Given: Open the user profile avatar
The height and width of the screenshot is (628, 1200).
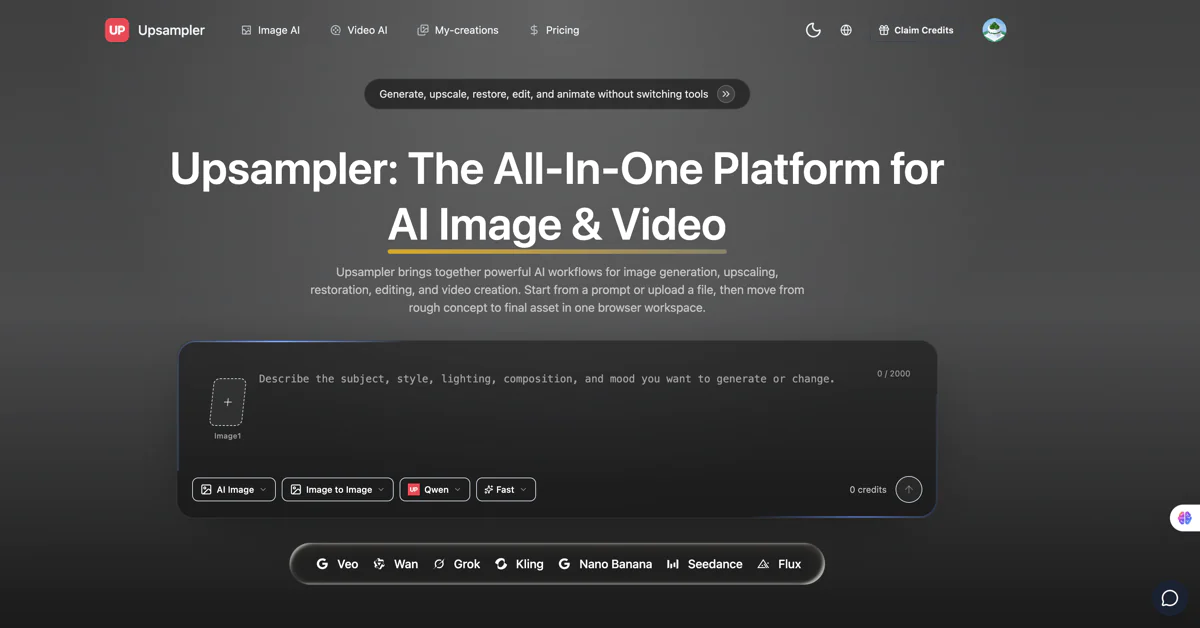Looking at the screenshot, I should click(x=994, y=30).
